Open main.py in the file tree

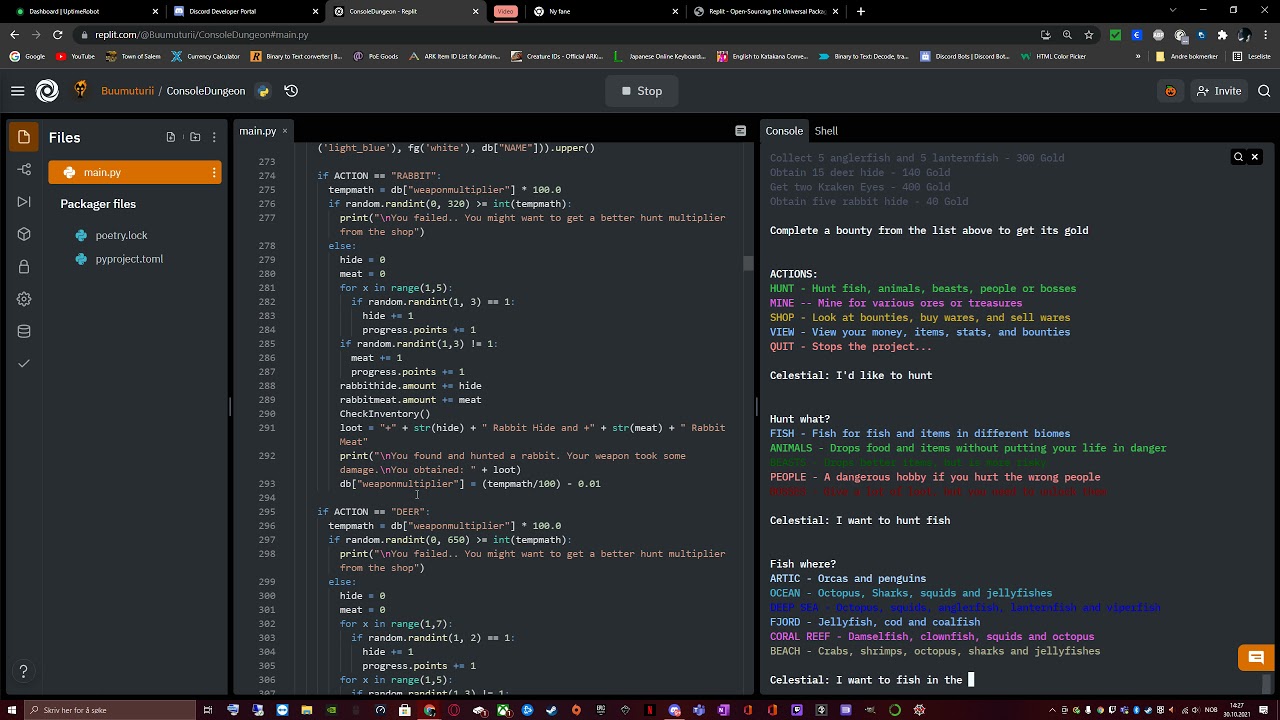pos(135,173)
